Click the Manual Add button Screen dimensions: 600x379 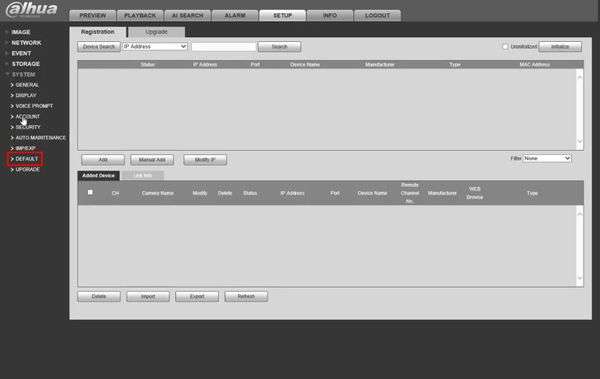click(152, 160)
